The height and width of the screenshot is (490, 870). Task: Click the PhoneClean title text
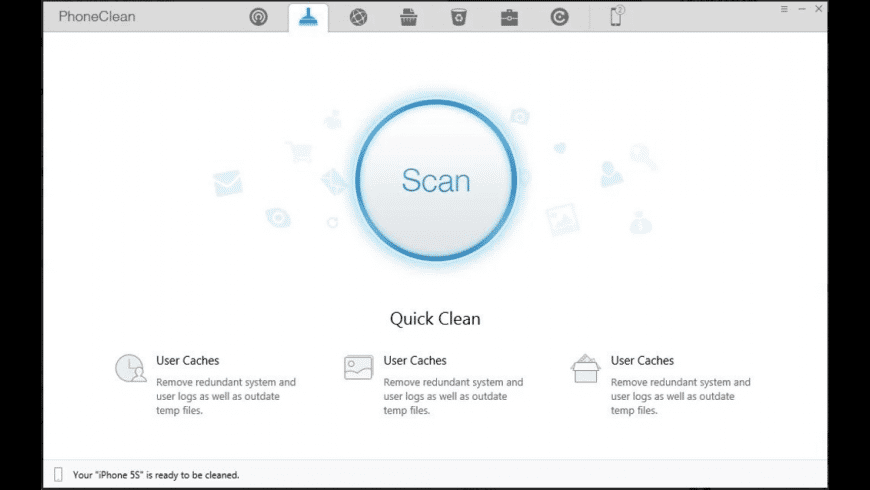[97, 17]
